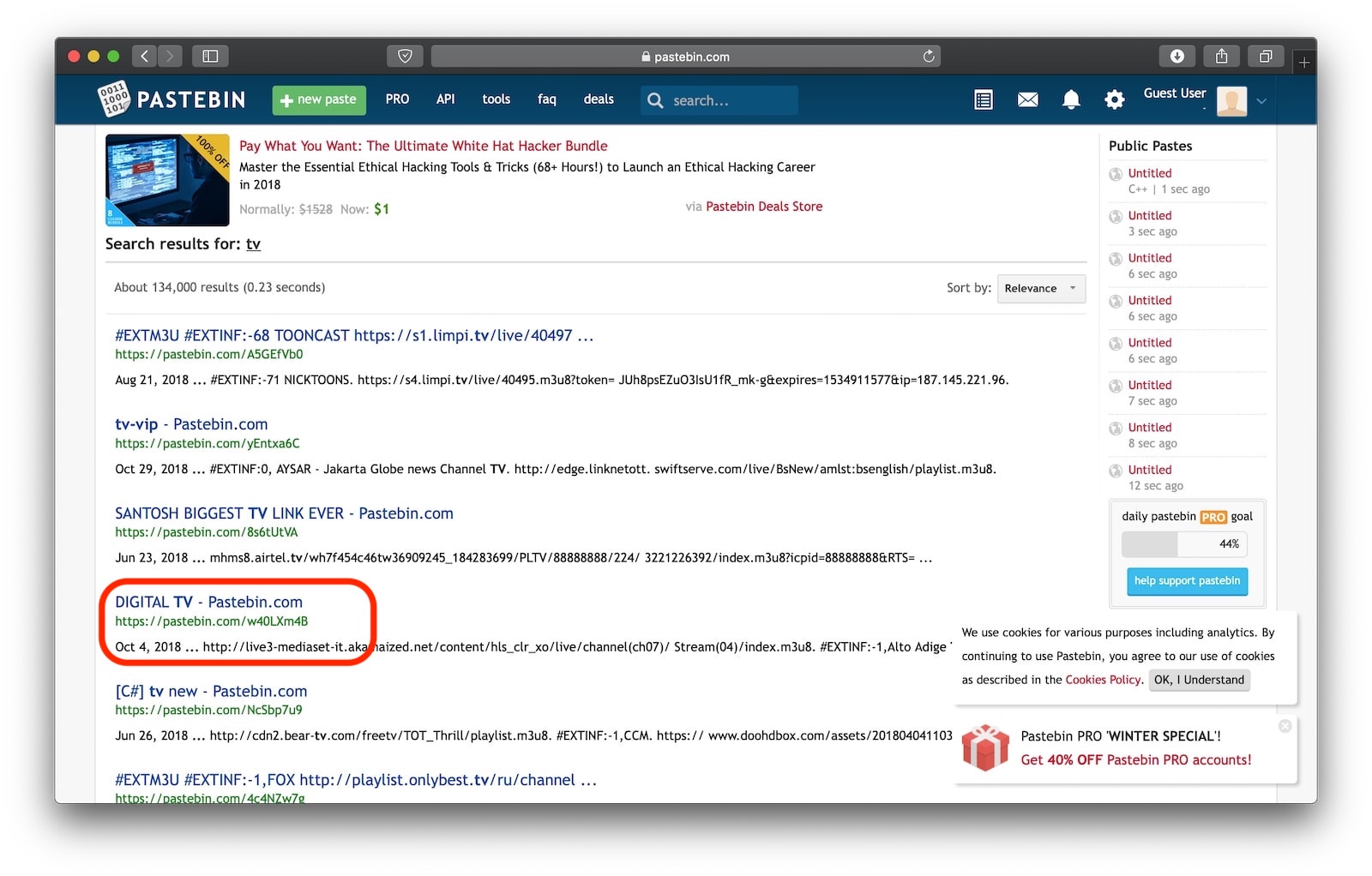
Task: Toggle the Safari sidebar button
Action: point(210,57)
